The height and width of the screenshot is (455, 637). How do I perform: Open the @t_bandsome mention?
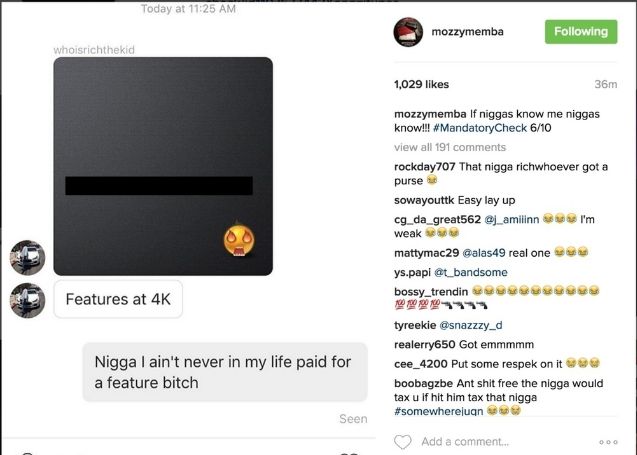click(x=470, y=272)
